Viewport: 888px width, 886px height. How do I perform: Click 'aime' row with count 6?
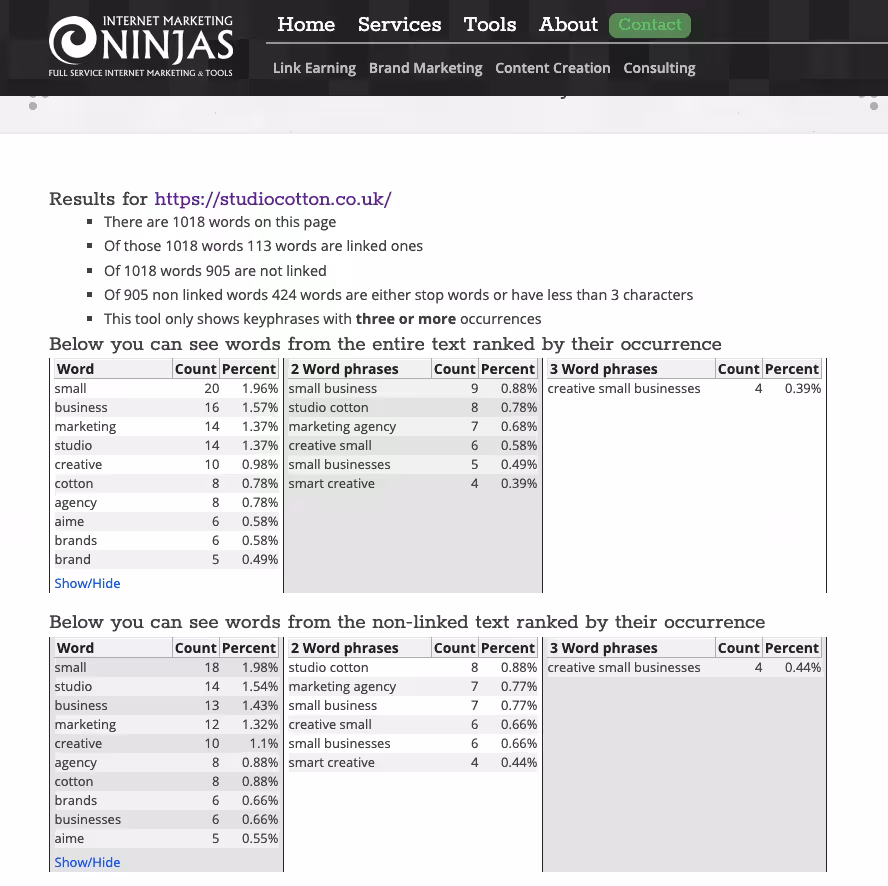[166, 521]
